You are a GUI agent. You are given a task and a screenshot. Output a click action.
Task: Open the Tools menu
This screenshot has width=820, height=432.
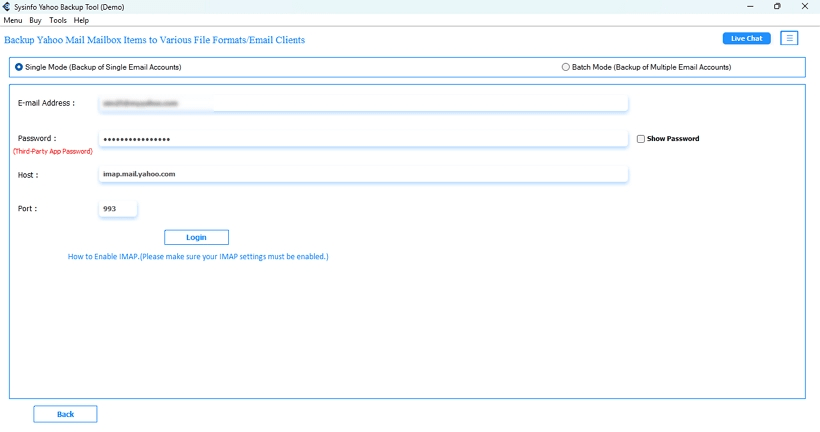click(58, 20)
